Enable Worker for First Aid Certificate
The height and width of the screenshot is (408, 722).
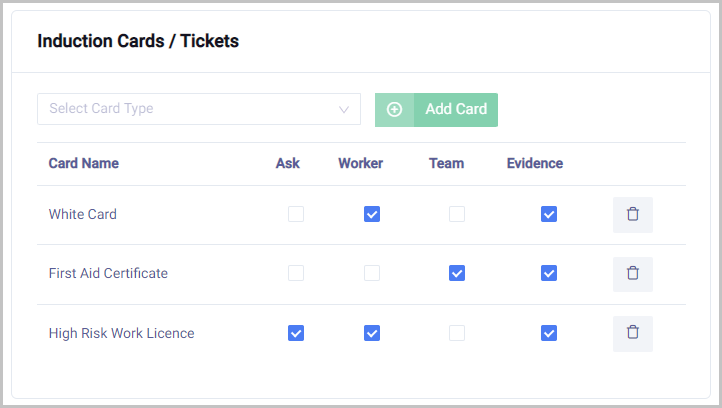(372, 273)
